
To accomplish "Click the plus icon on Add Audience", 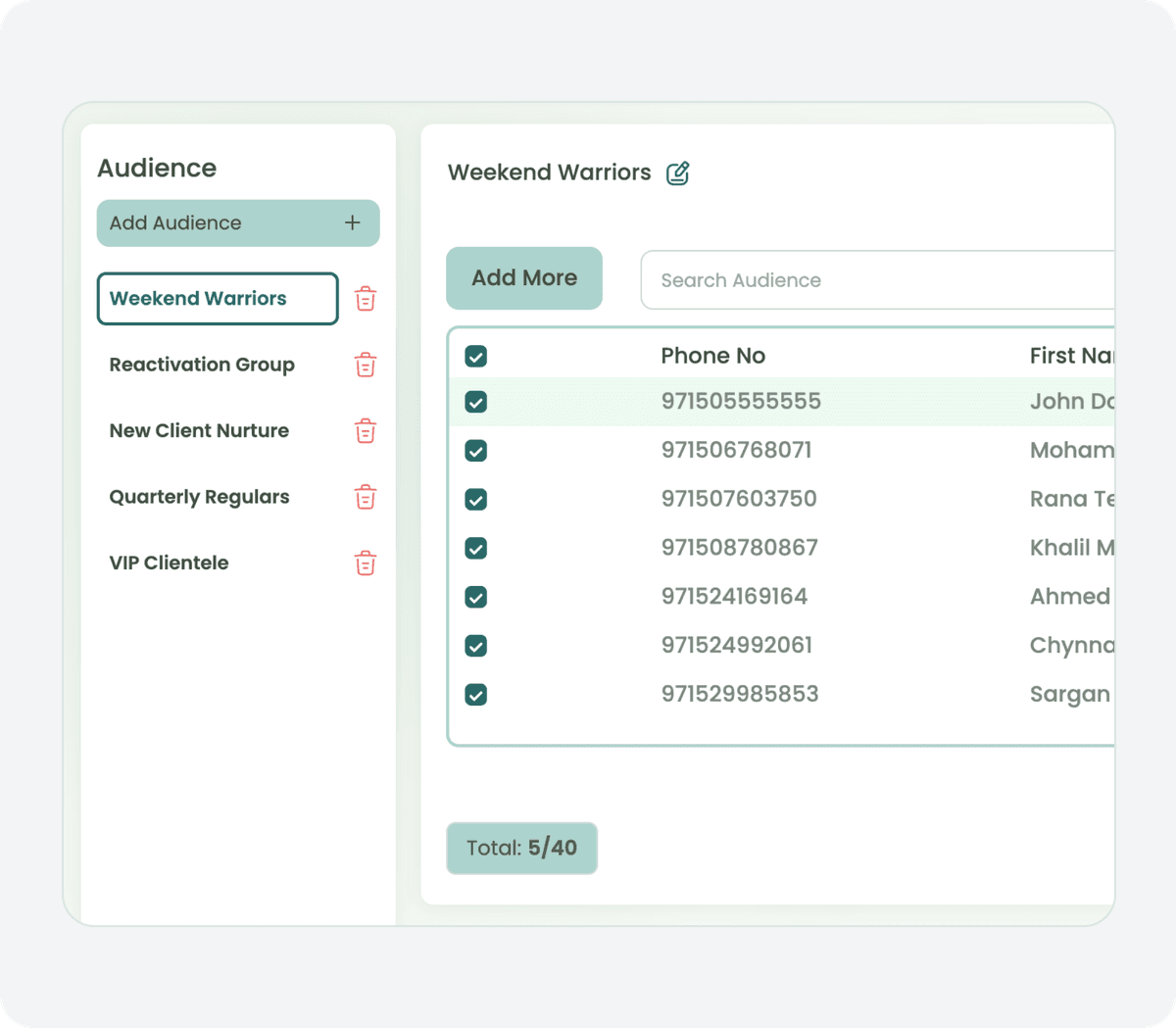I will (352, 222).
